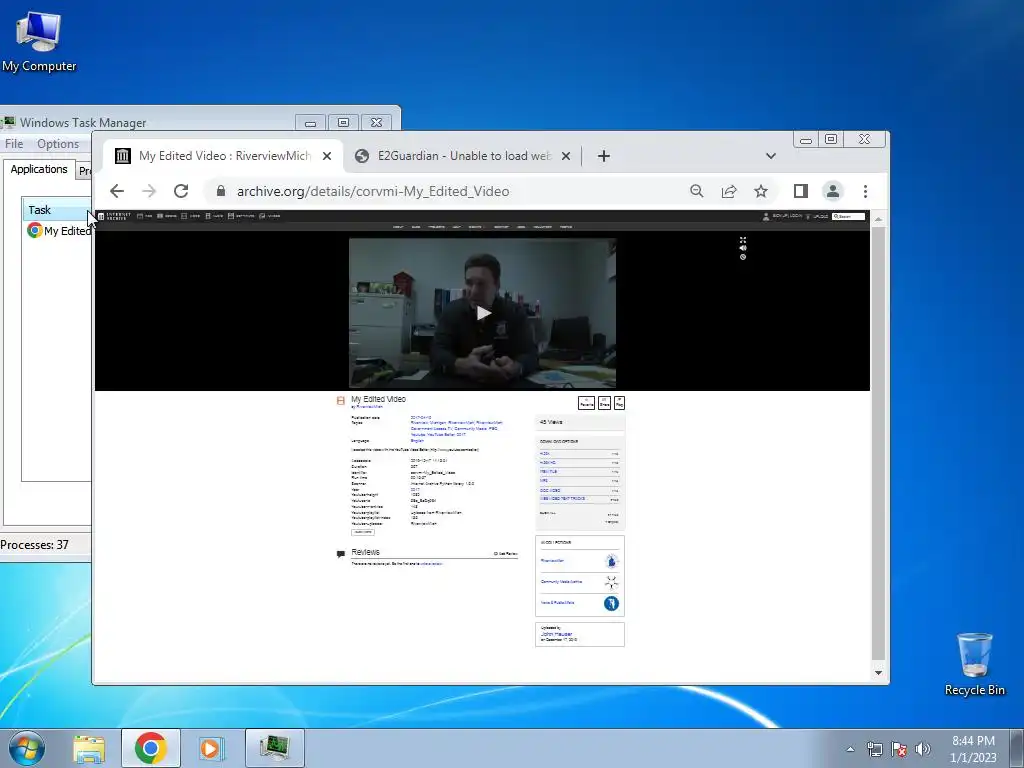Screen dimensions: 1024x768
Task: Share this page using the share icon
Action: tap(729, 191)
